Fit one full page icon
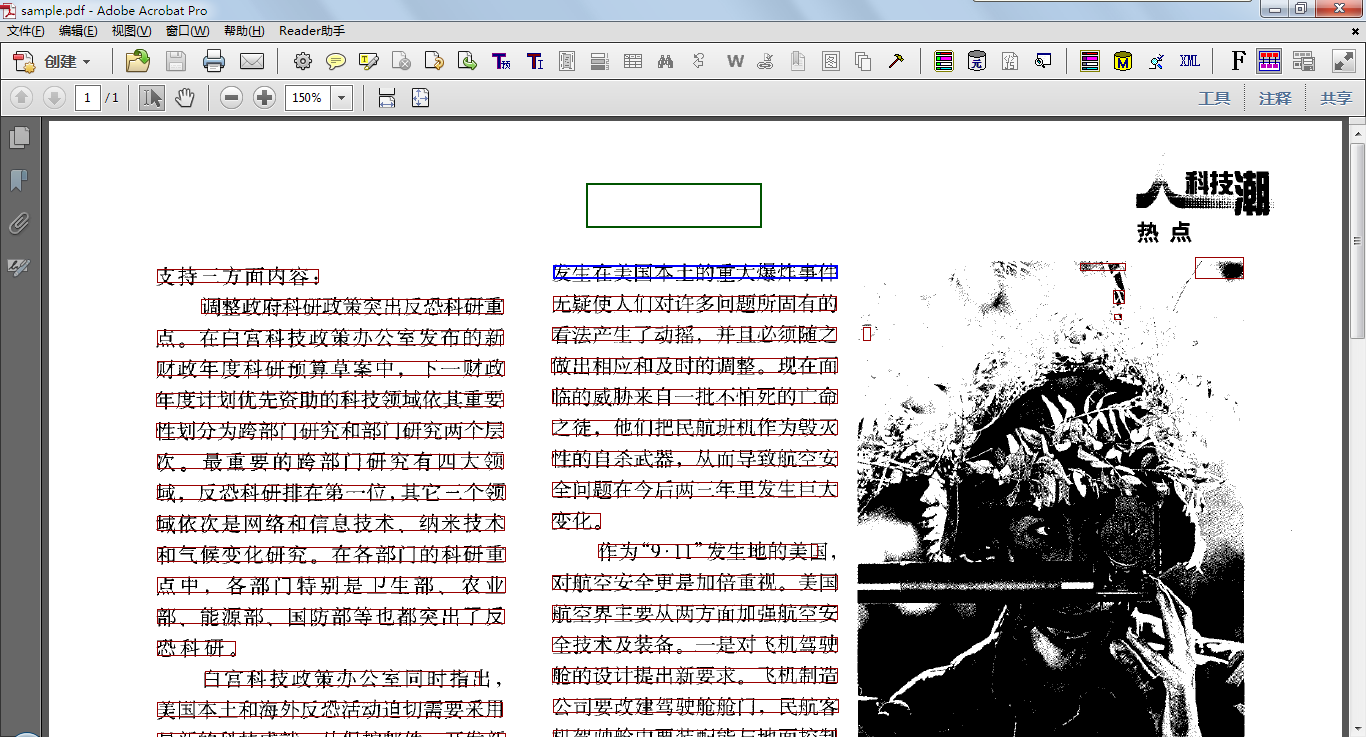Screen dimensions: 1366x737 tap(420, 98)
